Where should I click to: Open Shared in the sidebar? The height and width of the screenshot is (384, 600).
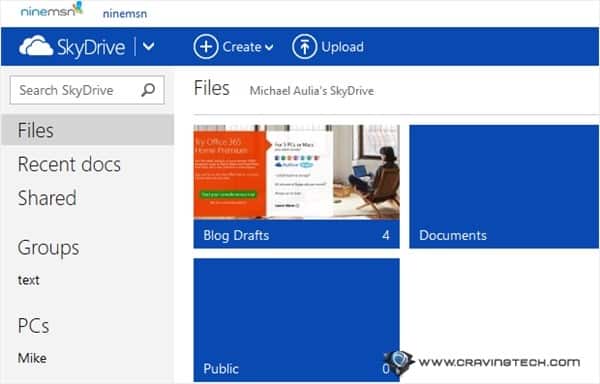(x=47, y=198)
